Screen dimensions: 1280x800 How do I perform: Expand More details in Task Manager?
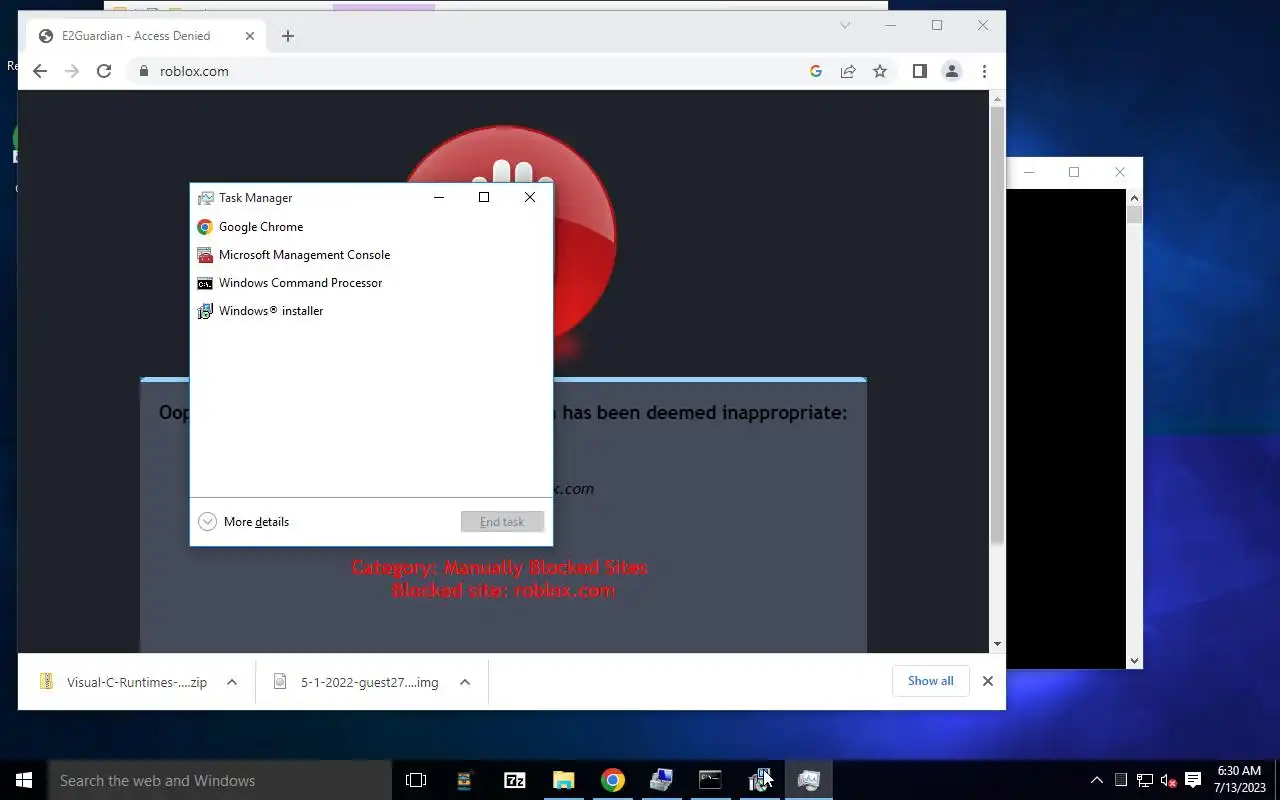pyautogui.click(x=244, y=522)
